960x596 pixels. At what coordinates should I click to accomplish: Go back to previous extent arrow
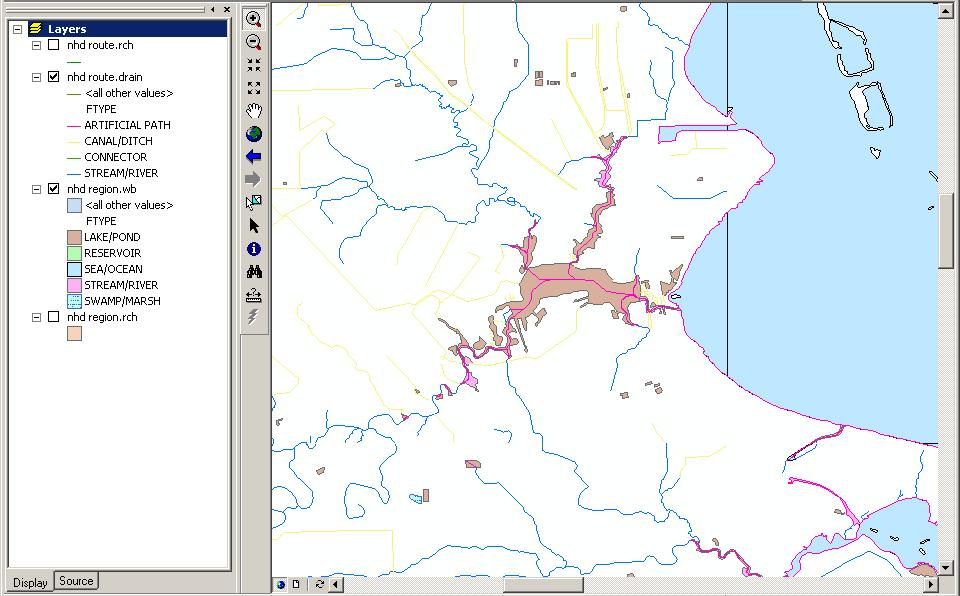click(x=254, y=156)
